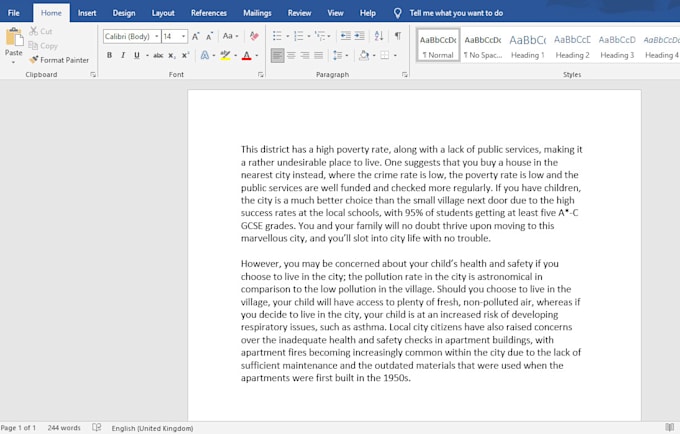Image resolution: width=680 pixels, height=434 pixels.
Task: Increase font size with Grow Font
Action: click(x=196, y=36)
